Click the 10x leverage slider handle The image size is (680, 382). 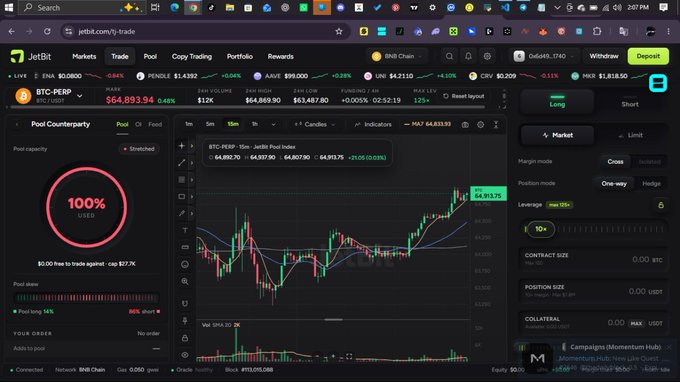[x=541, y=229]
